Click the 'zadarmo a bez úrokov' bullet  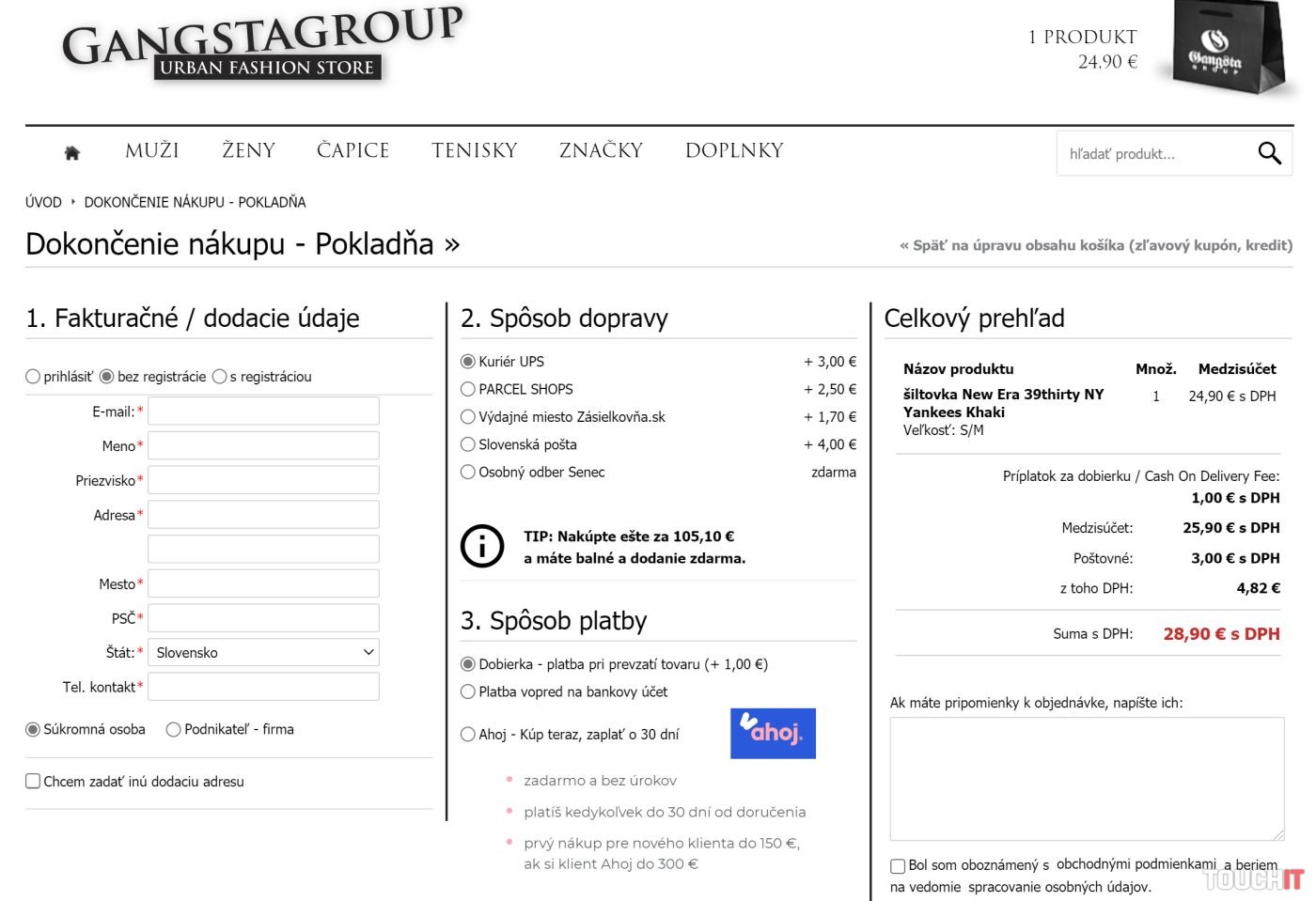(x=600, y=781)
